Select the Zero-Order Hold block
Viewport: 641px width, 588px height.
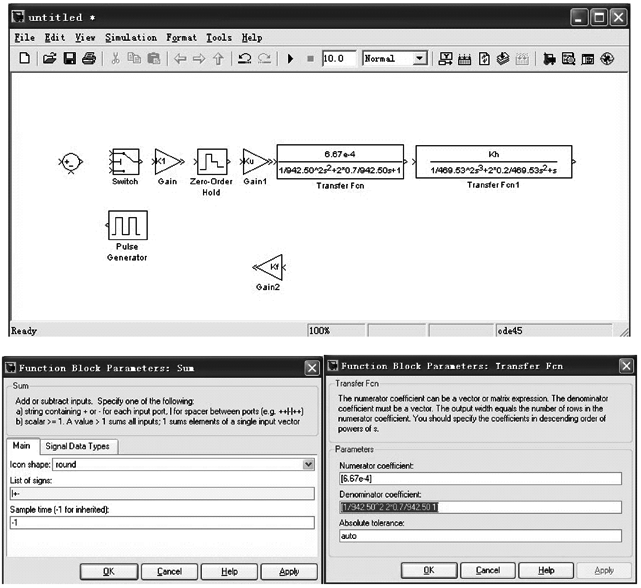(x=212, y=161)
